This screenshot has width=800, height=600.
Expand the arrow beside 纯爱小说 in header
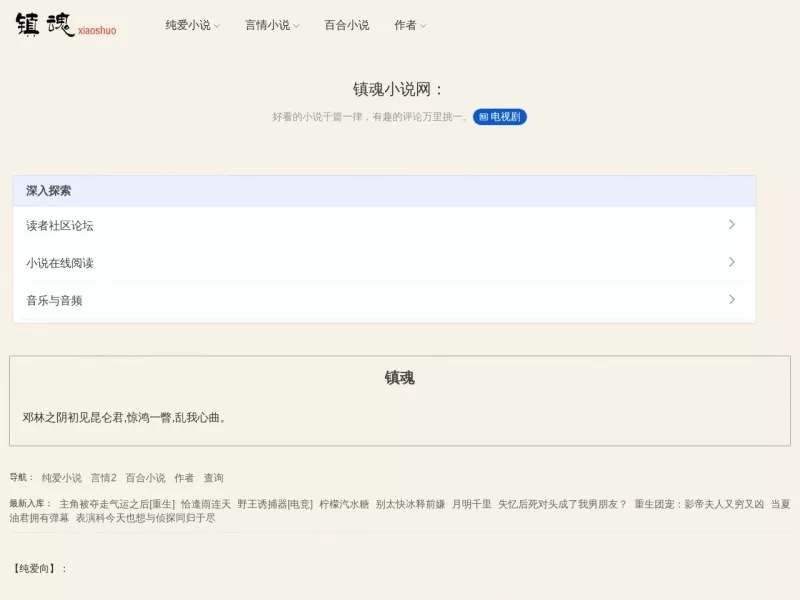[217, 26]
